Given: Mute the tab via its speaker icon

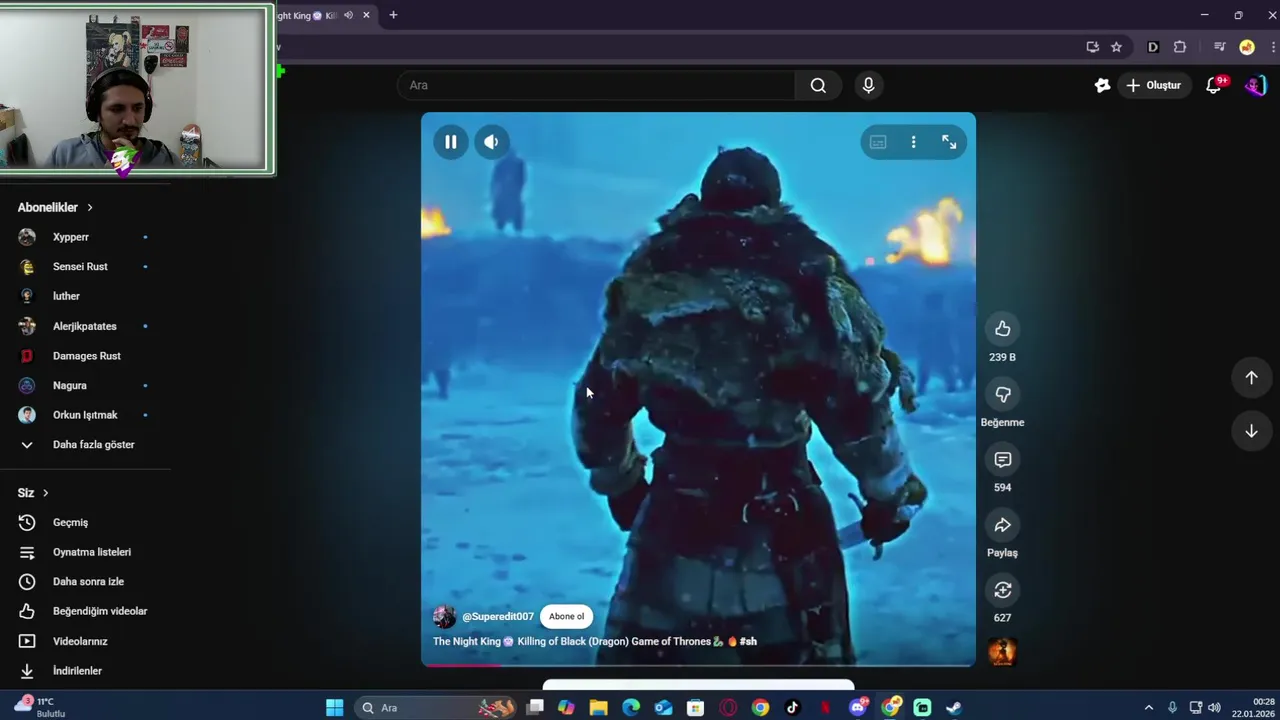Looking at the screenshot, I should 348,15.
